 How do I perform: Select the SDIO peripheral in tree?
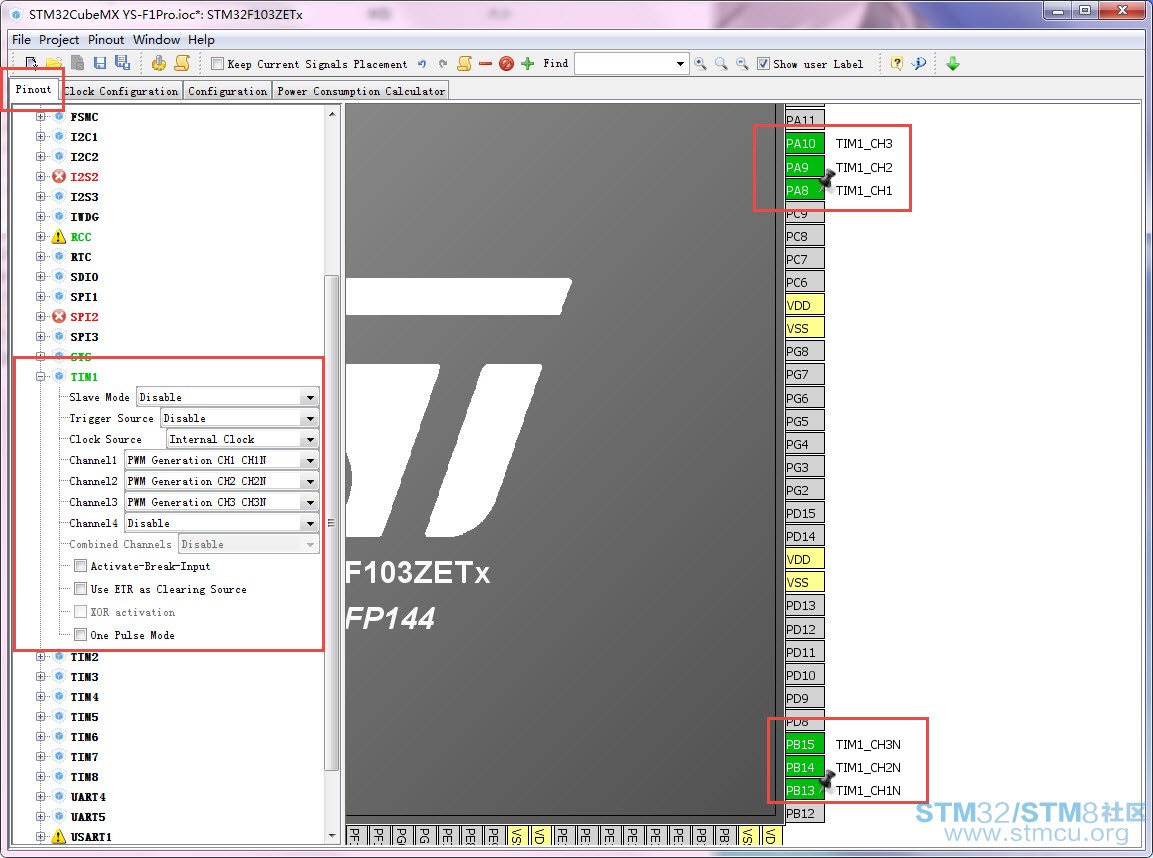coord(84,277)
